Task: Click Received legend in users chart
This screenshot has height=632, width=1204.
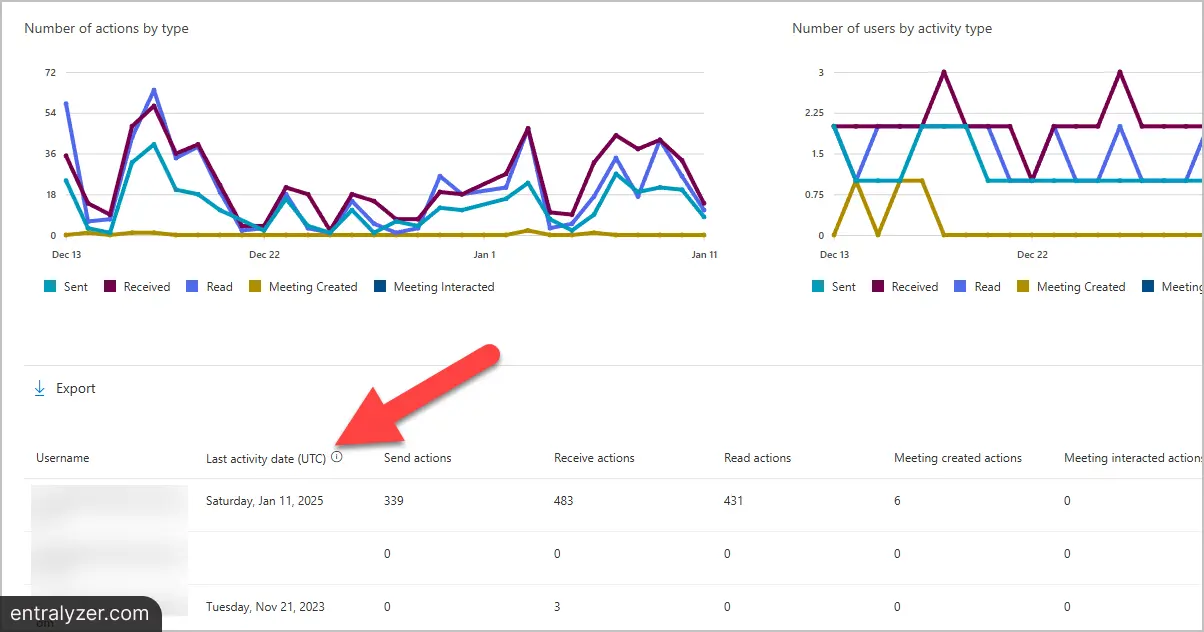Action: [905, 286]
